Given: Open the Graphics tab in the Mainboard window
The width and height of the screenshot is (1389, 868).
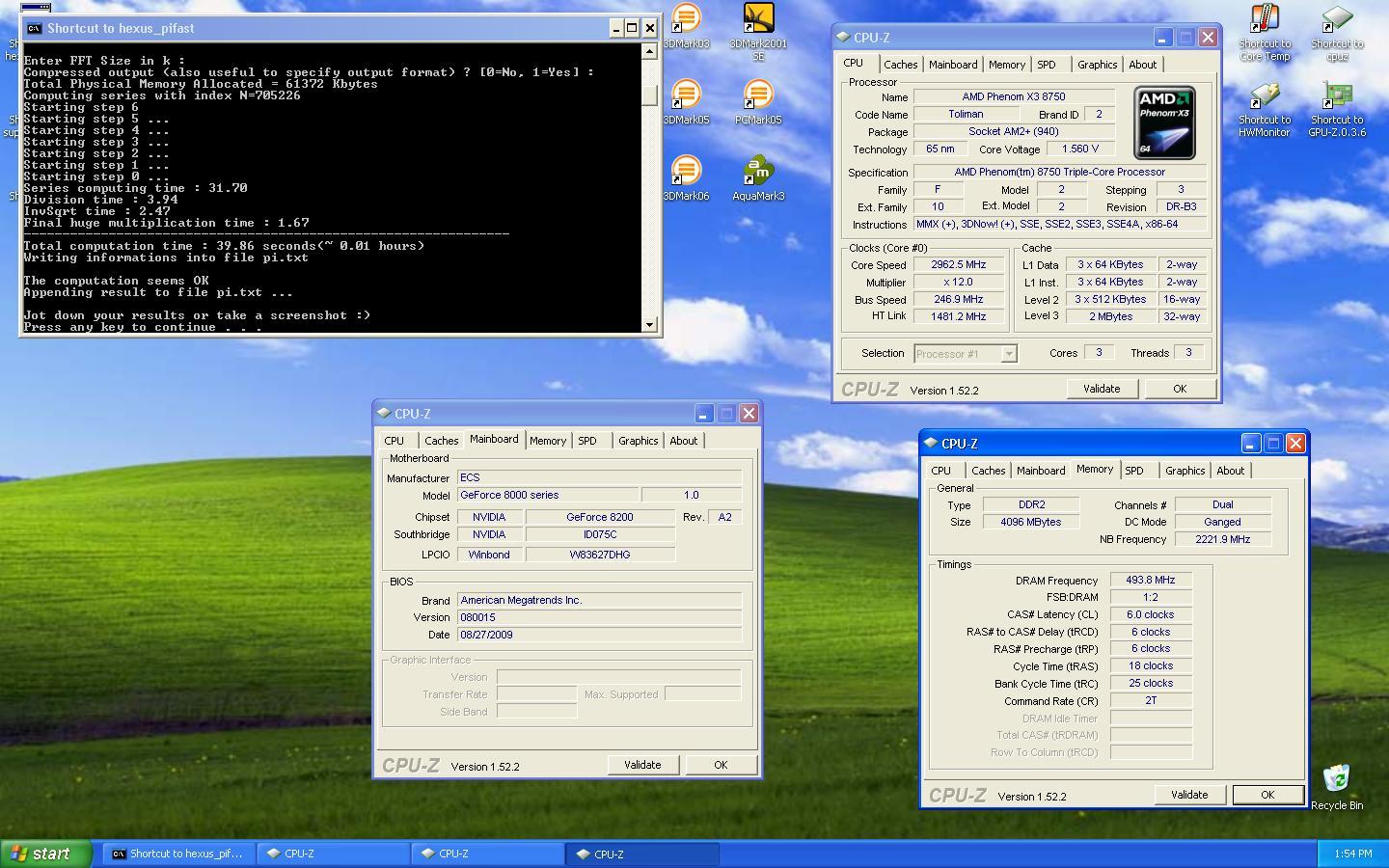Looking at the screenshot, I should point(638,441).
